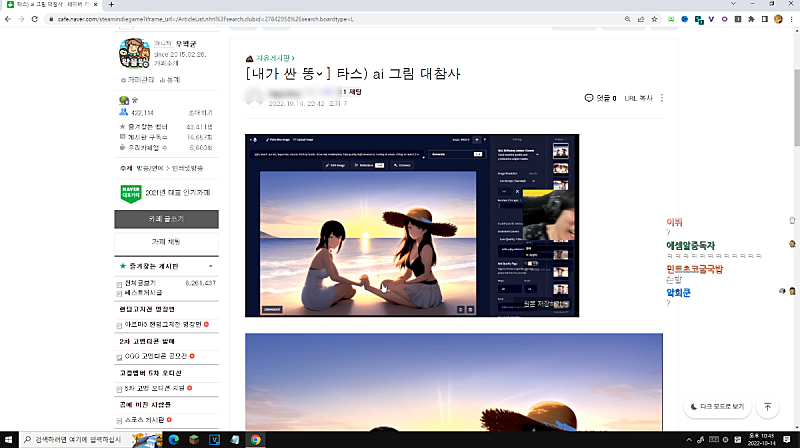Screen dimensions: 800x448
Task: Click the purple V extension icon
Action: coord(711,19)
